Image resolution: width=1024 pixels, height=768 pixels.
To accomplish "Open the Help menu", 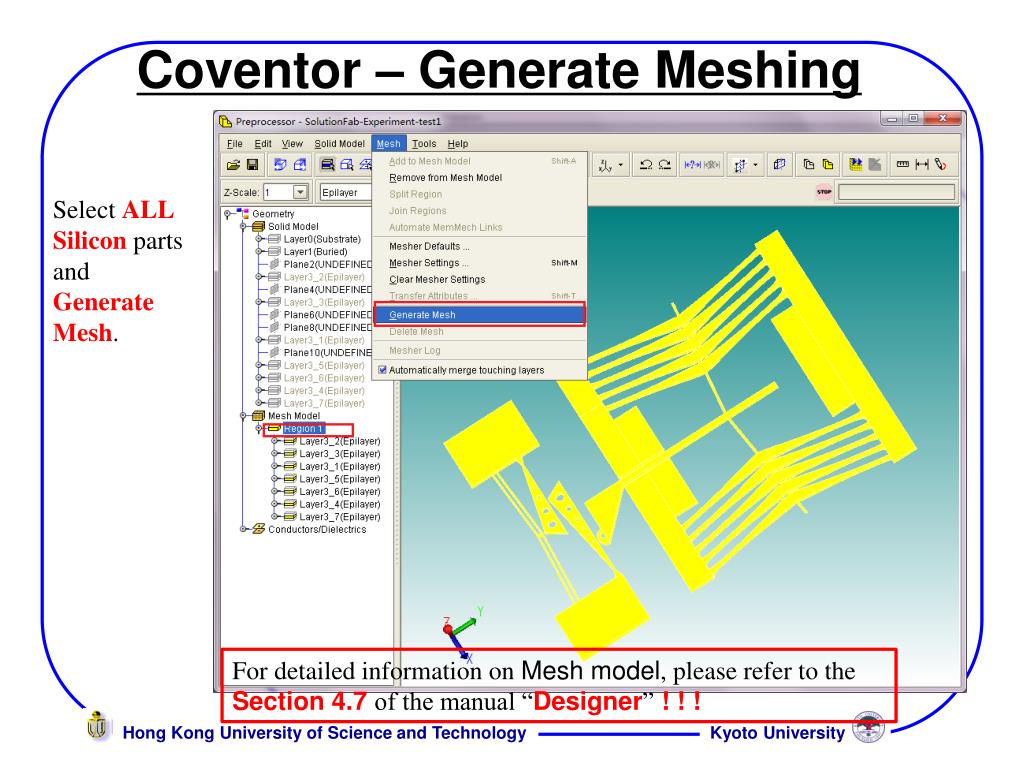I will [458, 144].
